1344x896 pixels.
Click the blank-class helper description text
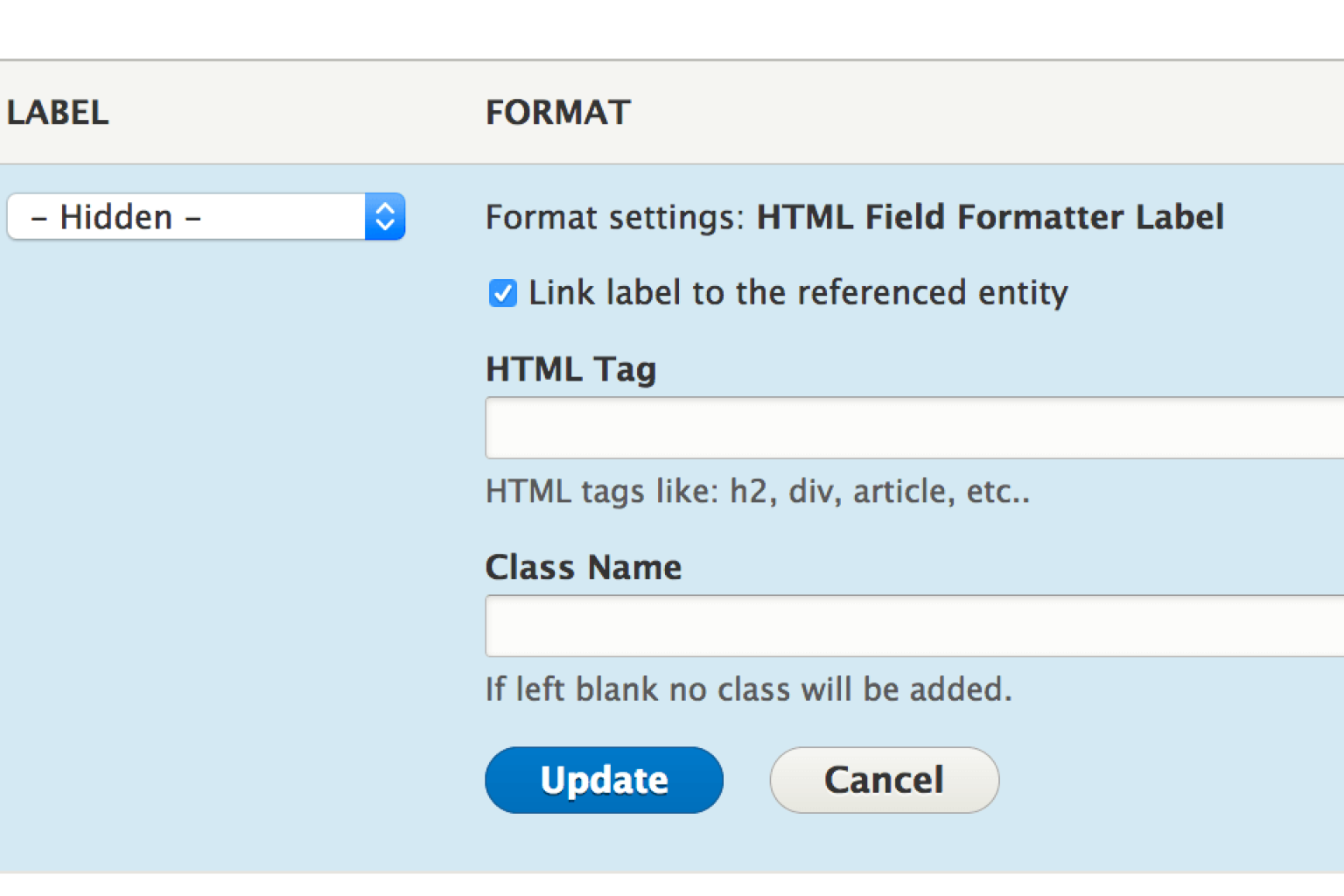click(748, 689)
